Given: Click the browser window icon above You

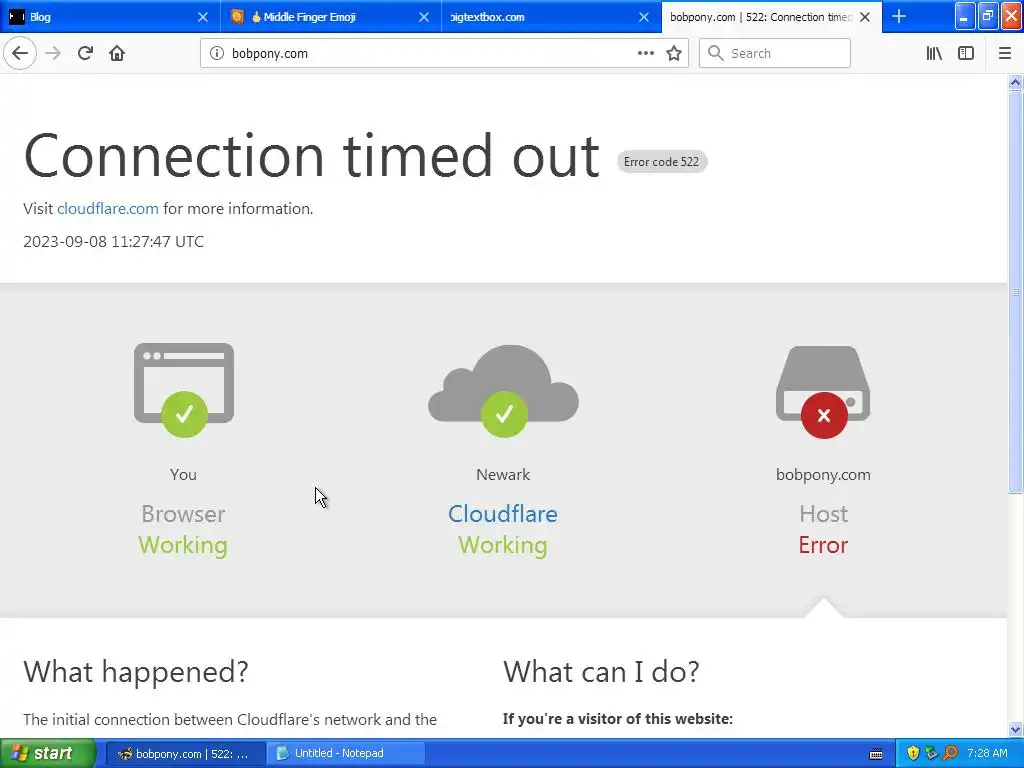Looking at the screenshot, I should point(184,390).
